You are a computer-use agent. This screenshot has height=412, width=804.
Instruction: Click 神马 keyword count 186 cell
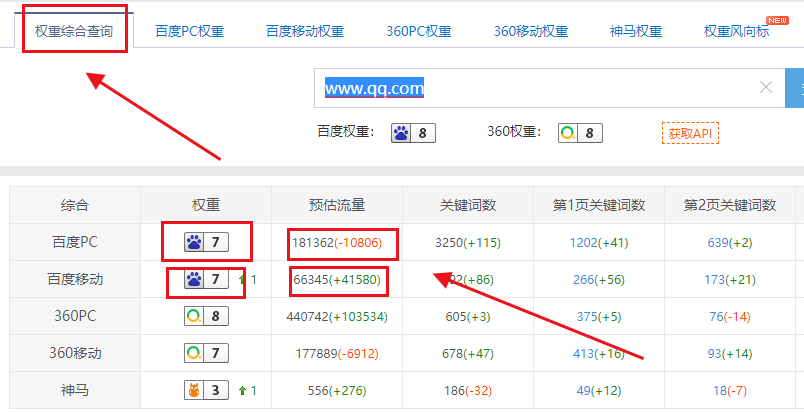[468, 391]
